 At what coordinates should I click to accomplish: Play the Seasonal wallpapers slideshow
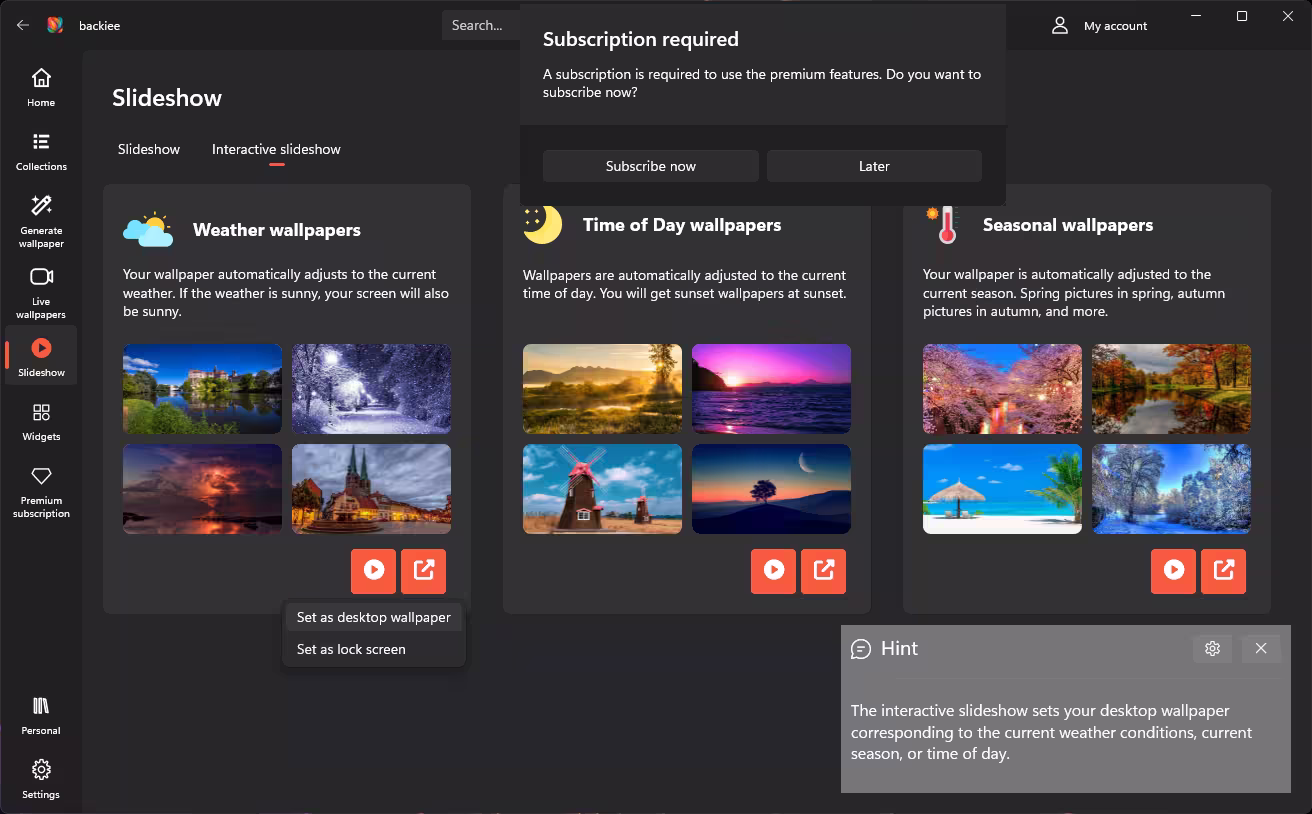click(x=1174, y=571)
